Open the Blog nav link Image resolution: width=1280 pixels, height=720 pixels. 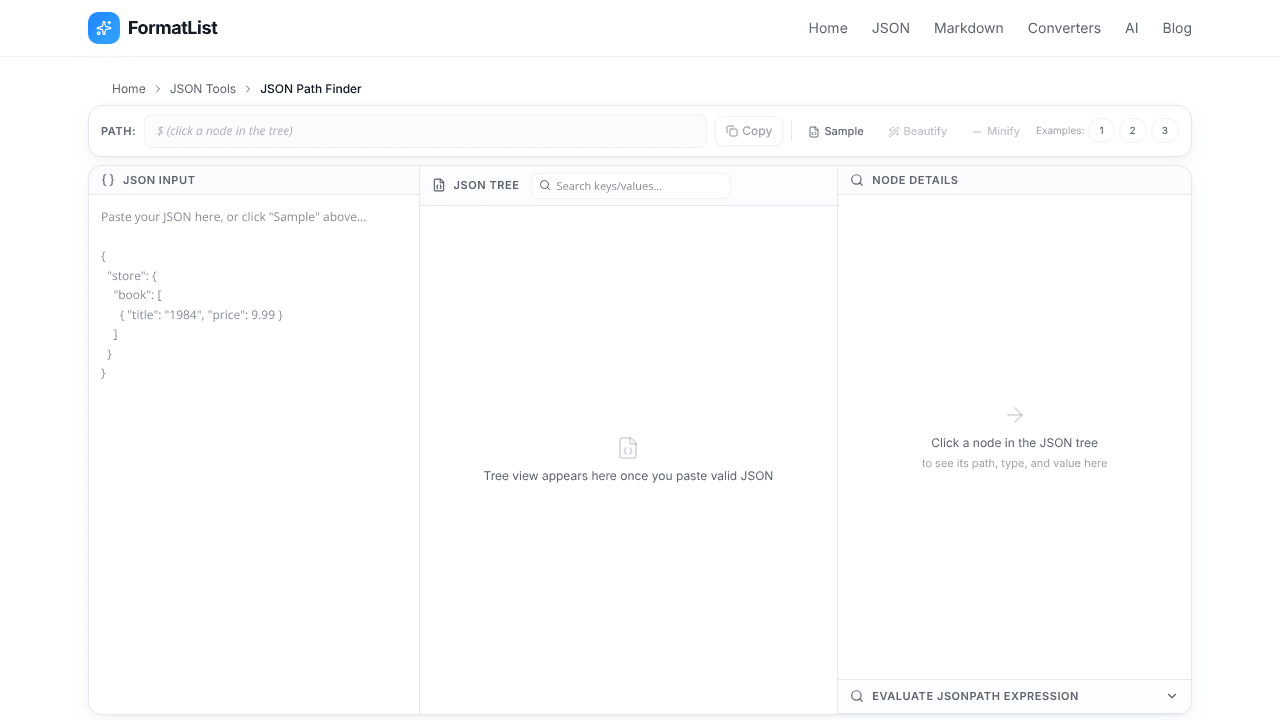click(x=1177, y=28)
